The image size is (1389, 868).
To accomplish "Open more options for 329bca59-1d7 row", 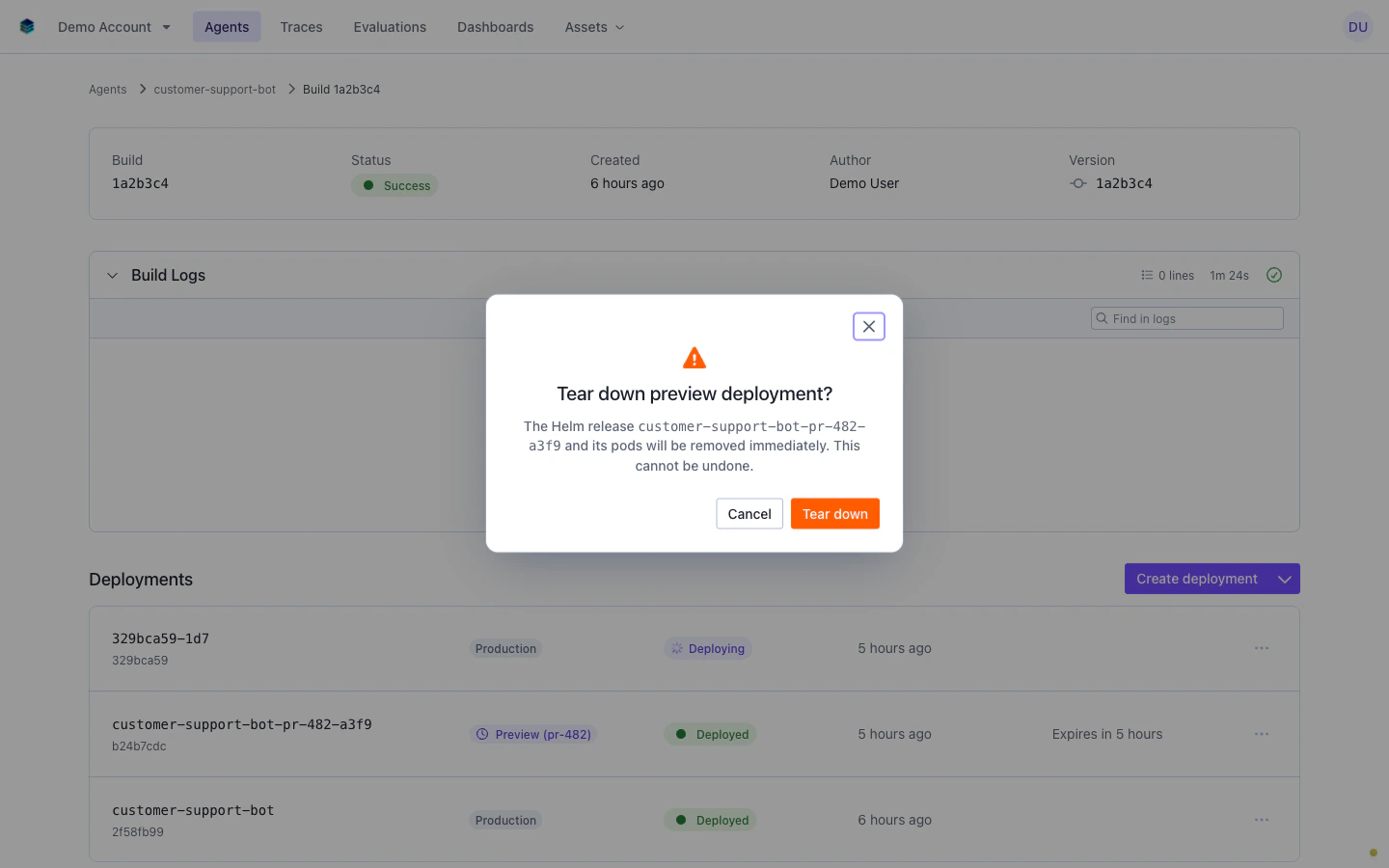I will pos(1262,649).
